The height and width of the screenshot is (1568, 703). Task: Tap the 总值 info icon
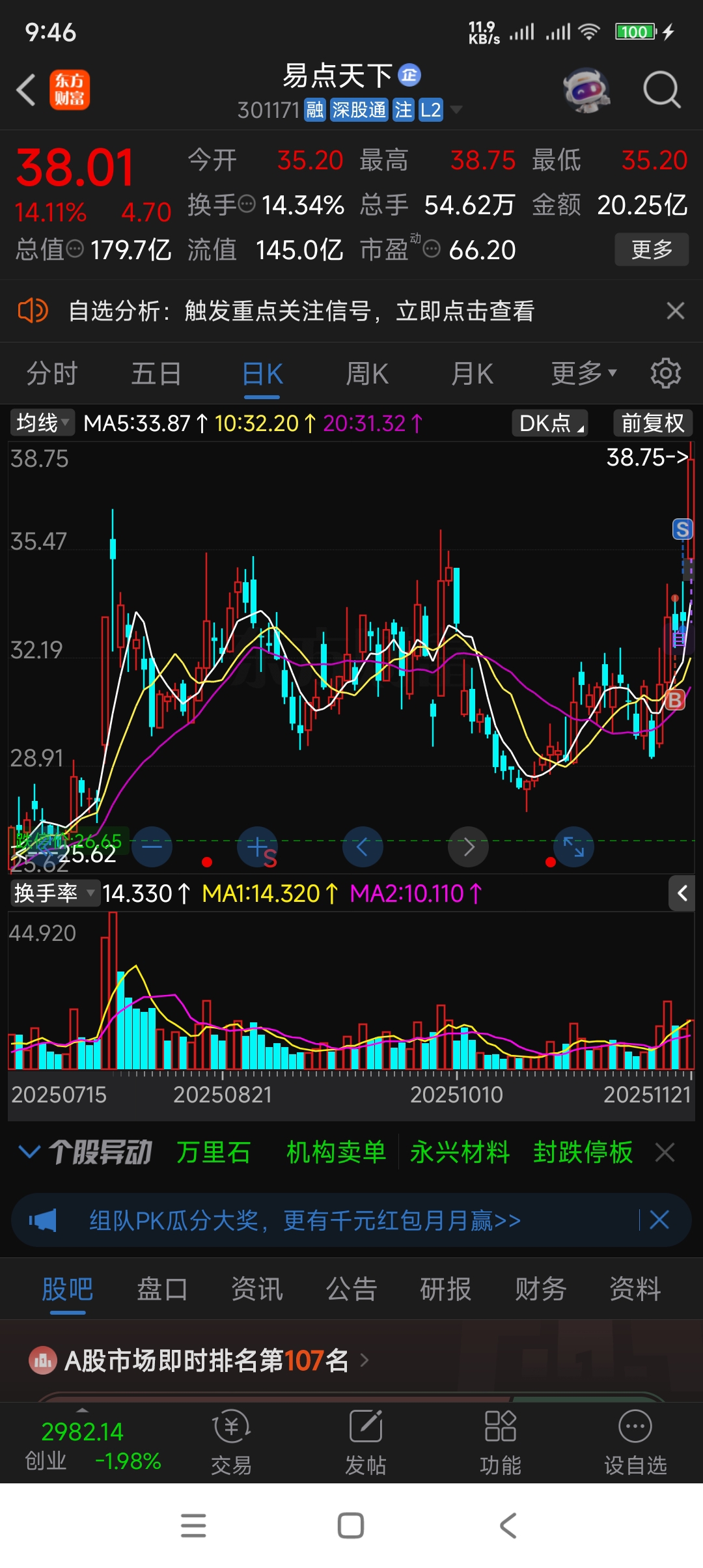point(76,249)
